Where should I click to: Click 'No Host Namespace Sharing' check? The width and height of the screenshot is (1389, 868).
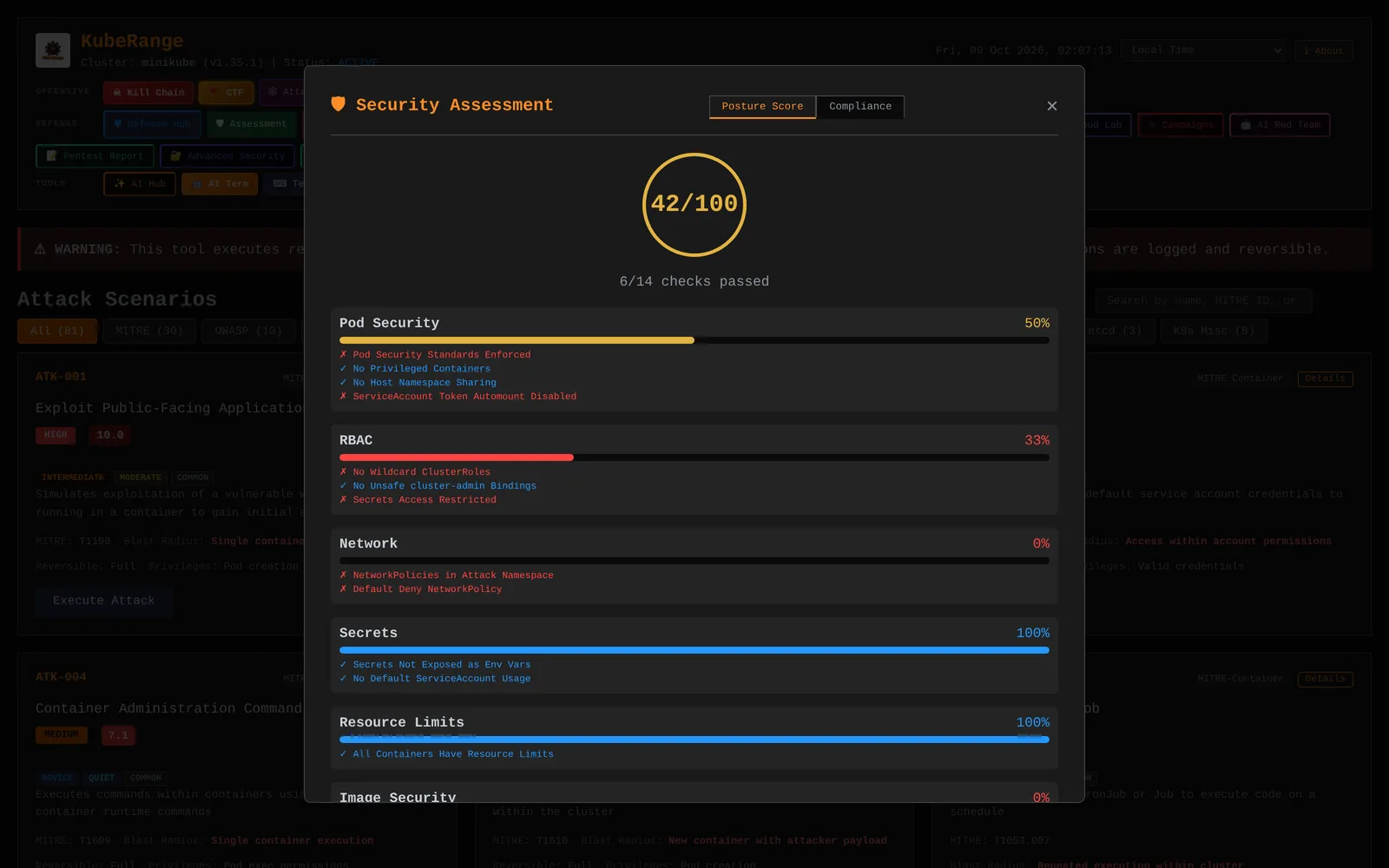[418, 383]
